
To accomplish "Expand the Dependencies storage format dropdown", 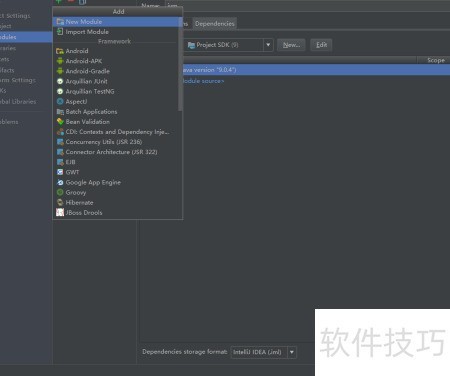I will tap(292, 352).
